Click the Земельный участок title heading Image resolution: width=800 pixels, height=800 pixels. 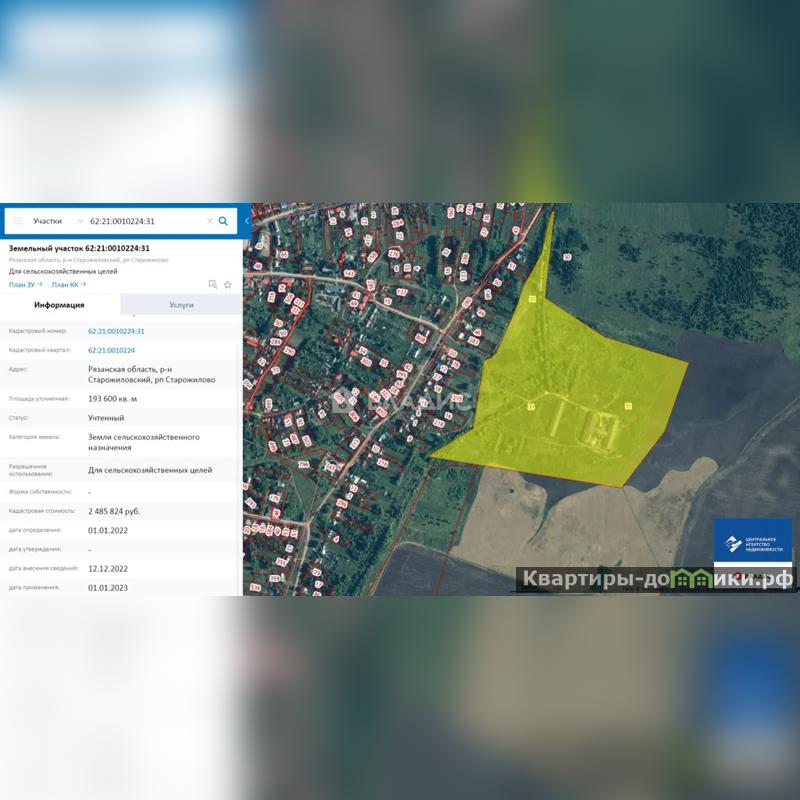(x=79, y=248)
